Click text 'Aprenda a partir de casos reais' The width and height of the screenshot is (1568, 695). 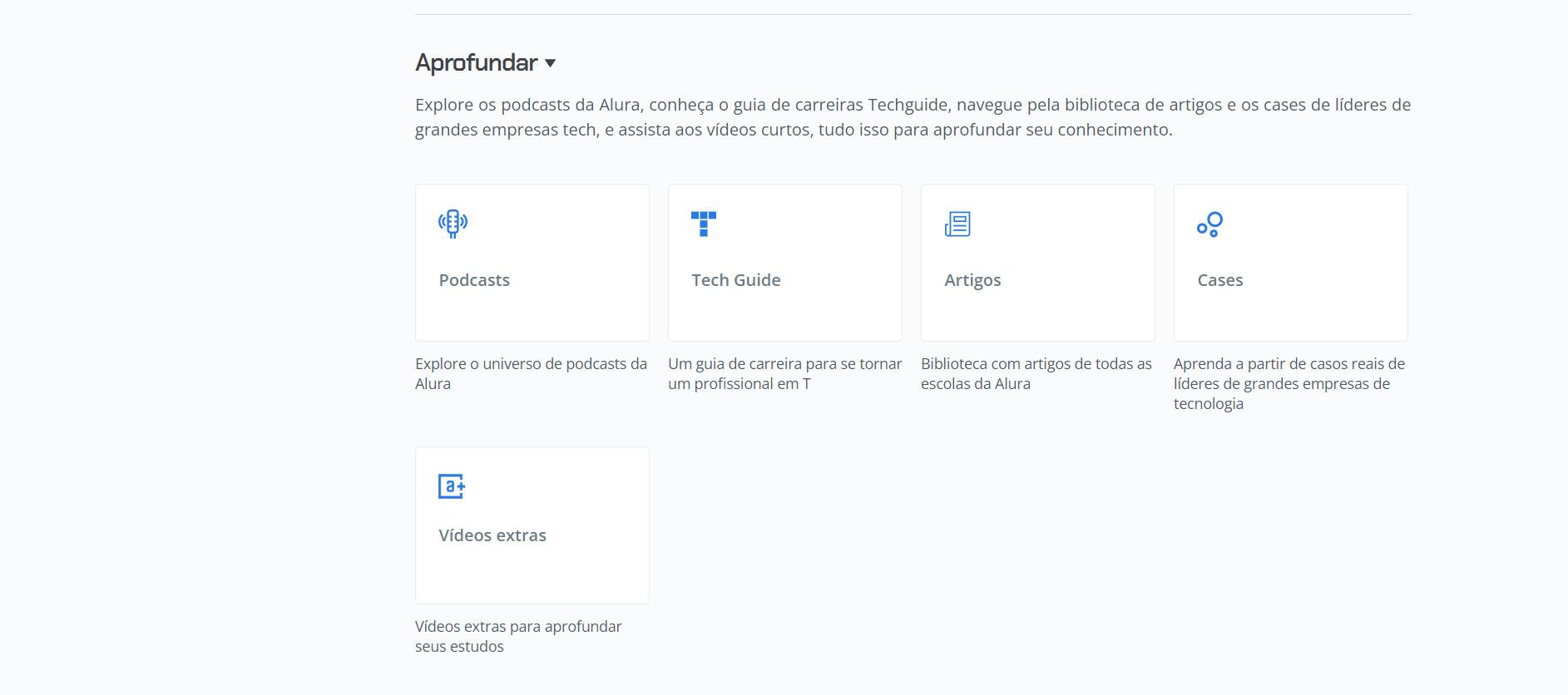pos(1279,364)
